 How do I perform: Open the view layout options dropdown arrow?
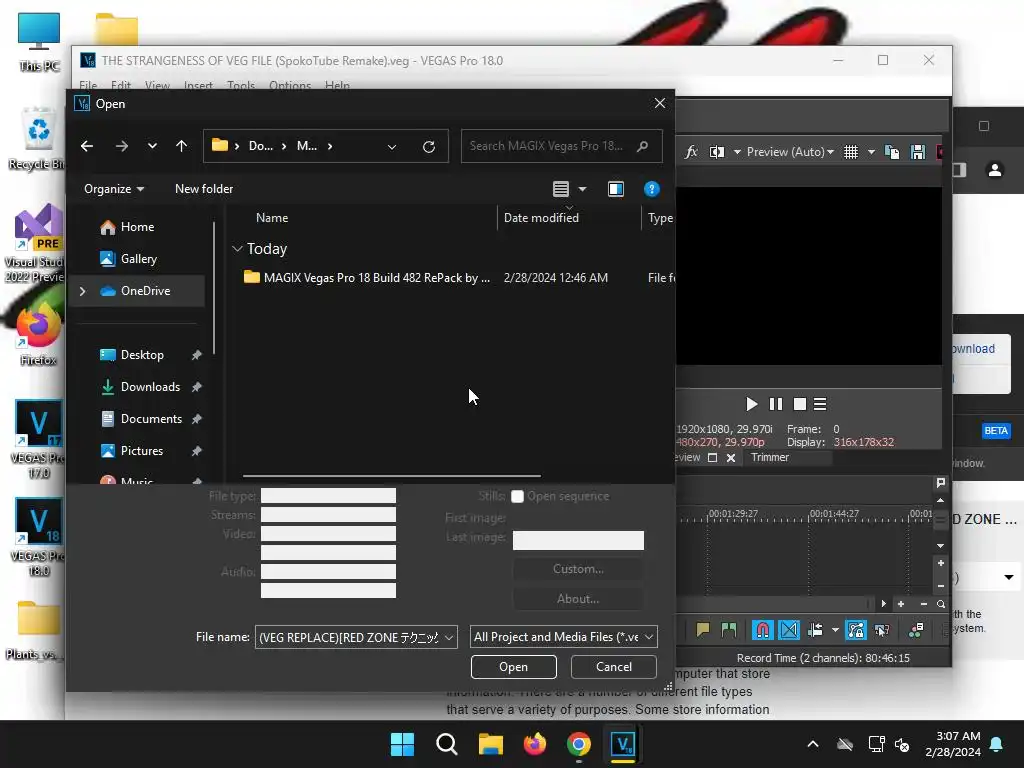coord(583,189)
